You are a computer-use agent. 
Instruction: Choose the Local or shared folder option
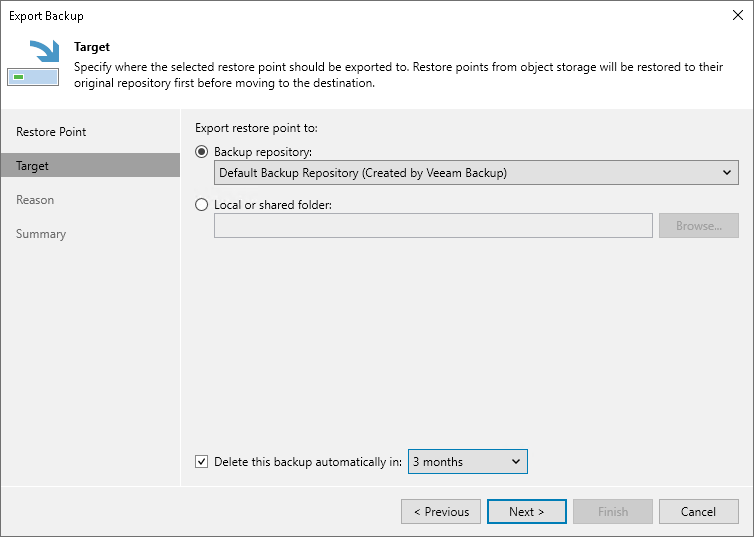click(x=202, y=205)
